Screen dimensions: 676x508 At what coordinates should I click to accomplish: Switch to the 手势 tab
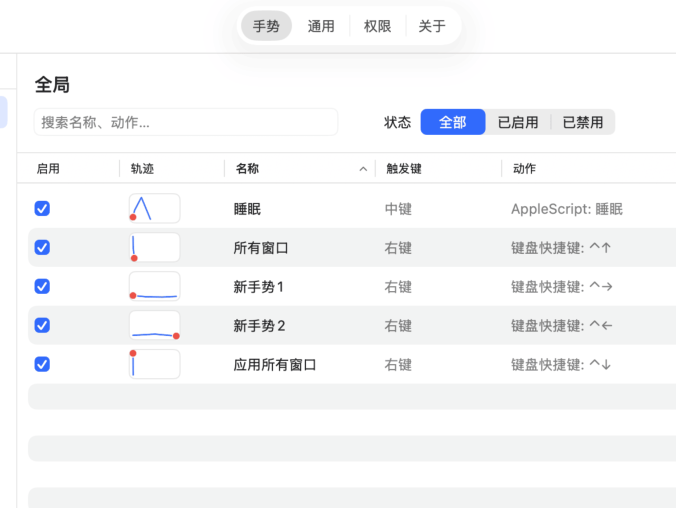point(266,26)
